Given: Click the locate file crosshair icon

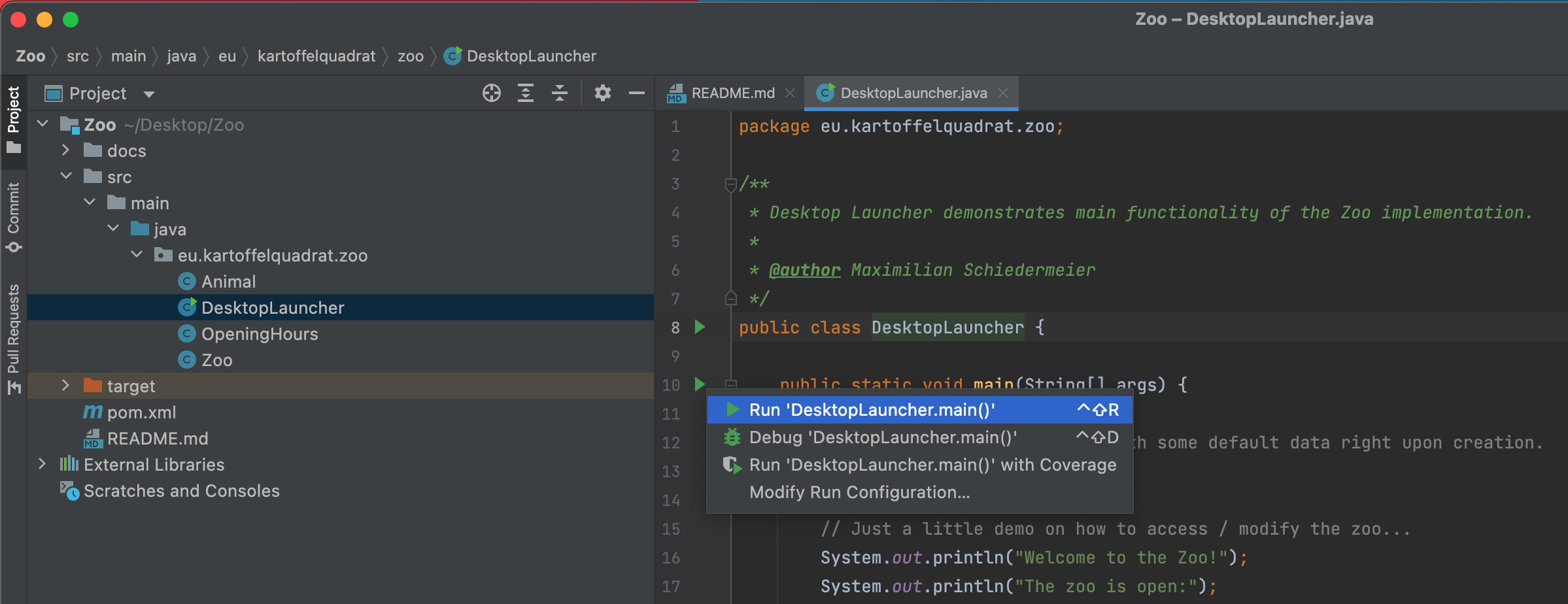Looking at the screenshot, I should coord(491,93).
